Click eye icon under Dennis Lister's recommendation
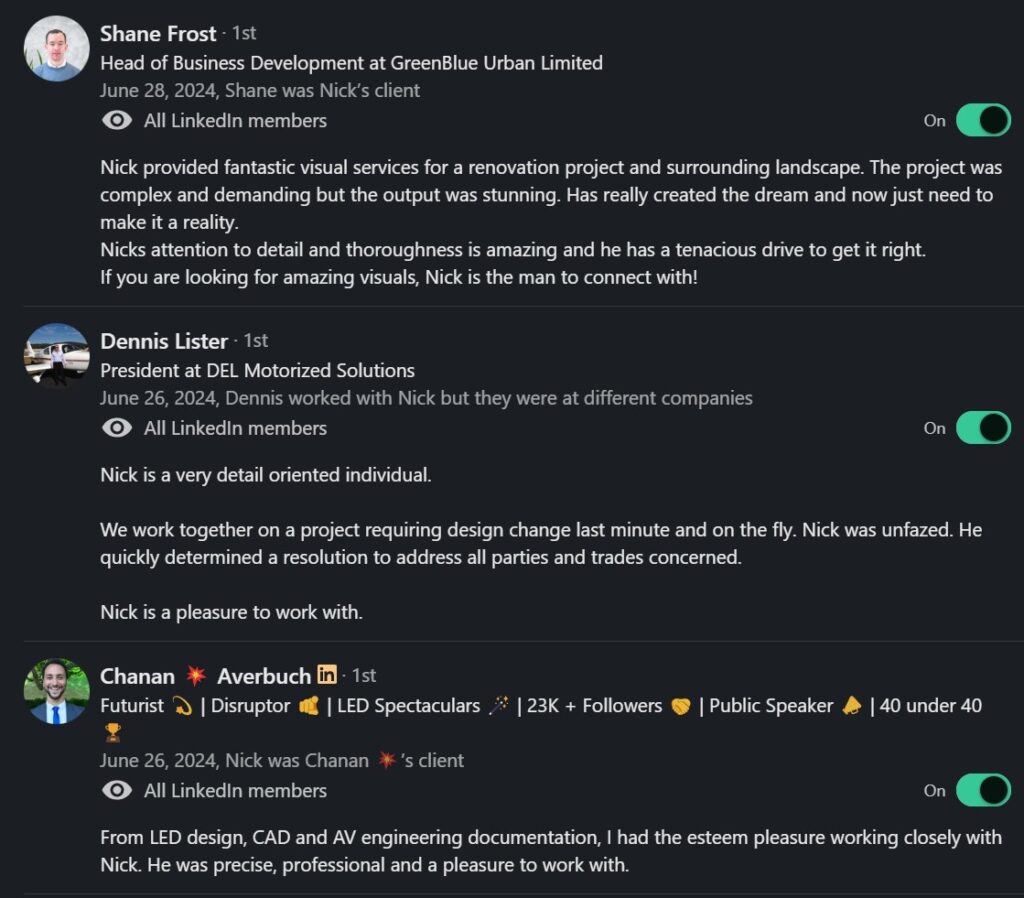Viewport: 1024px width, 898px height. [x=117, y=428]
